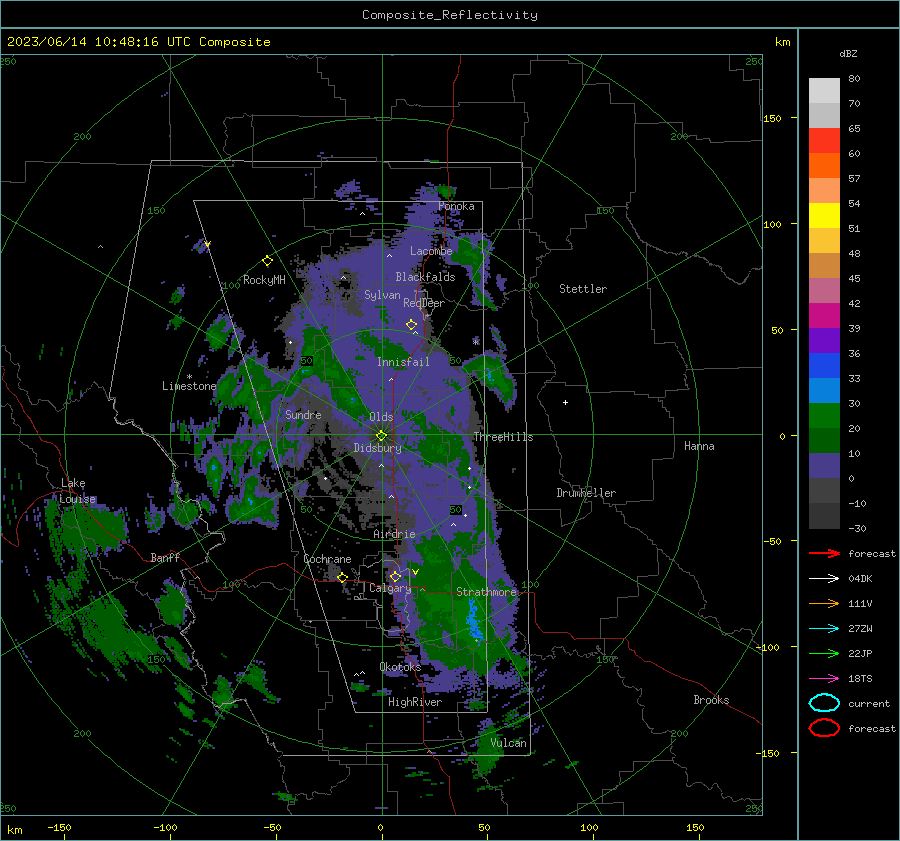This screenshot has width=900, height=841.
Task: Select the dark green 10-20 dBZ swatch
Action: 824,440
